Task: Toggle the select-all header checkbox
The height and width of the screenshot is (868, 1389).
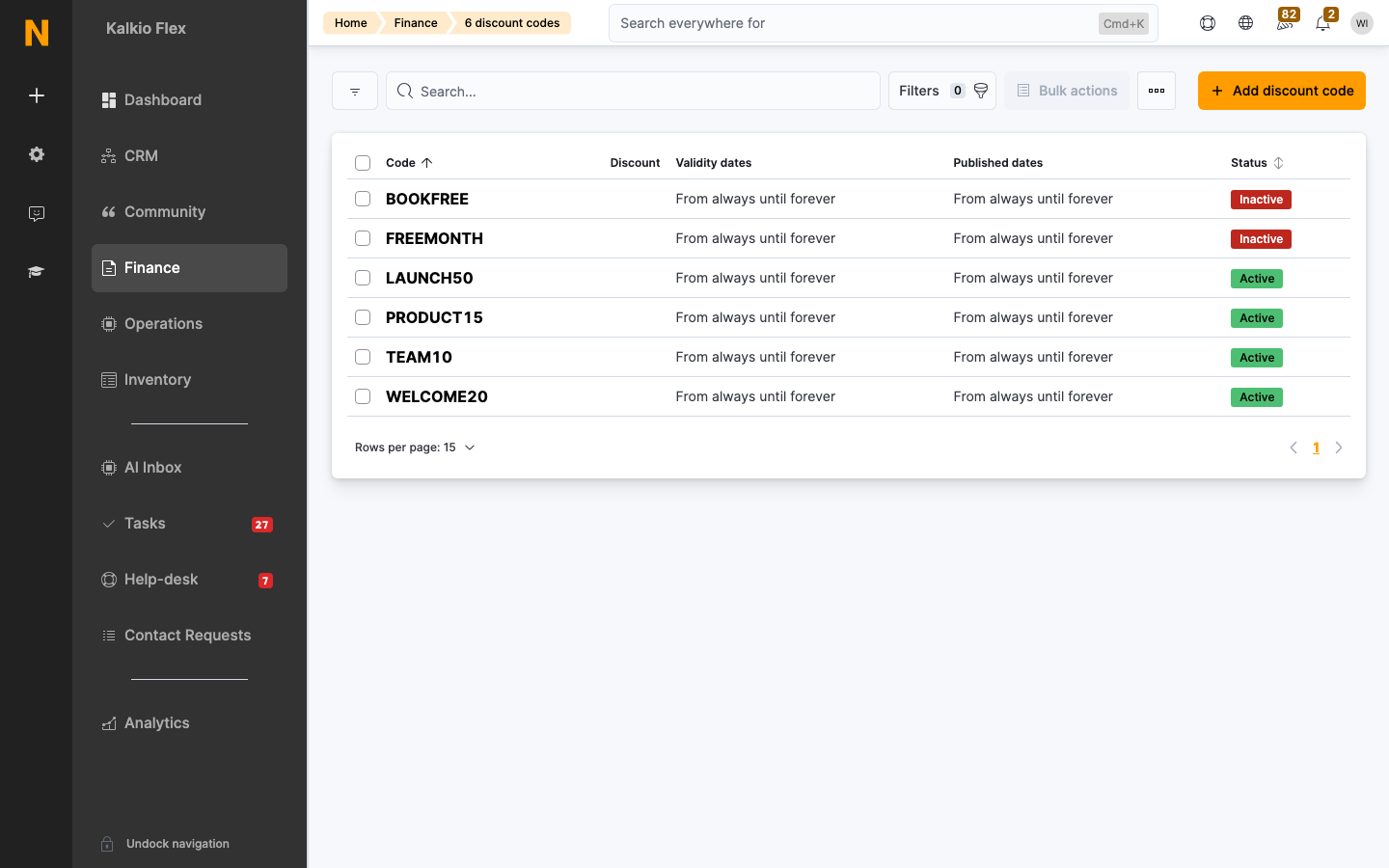Action: (363, 163)
